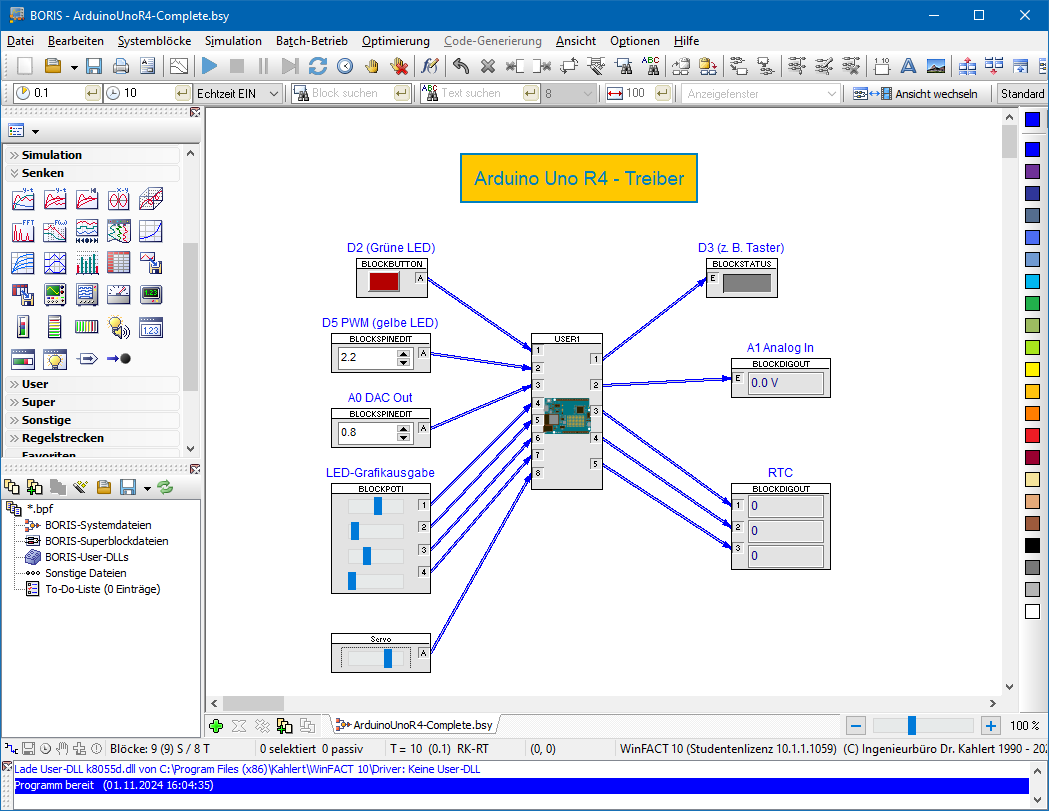The image size is (1049, 811).
Task: Click the Arduino Uno R4 - Treiber title label
Action: coord(579,178)
